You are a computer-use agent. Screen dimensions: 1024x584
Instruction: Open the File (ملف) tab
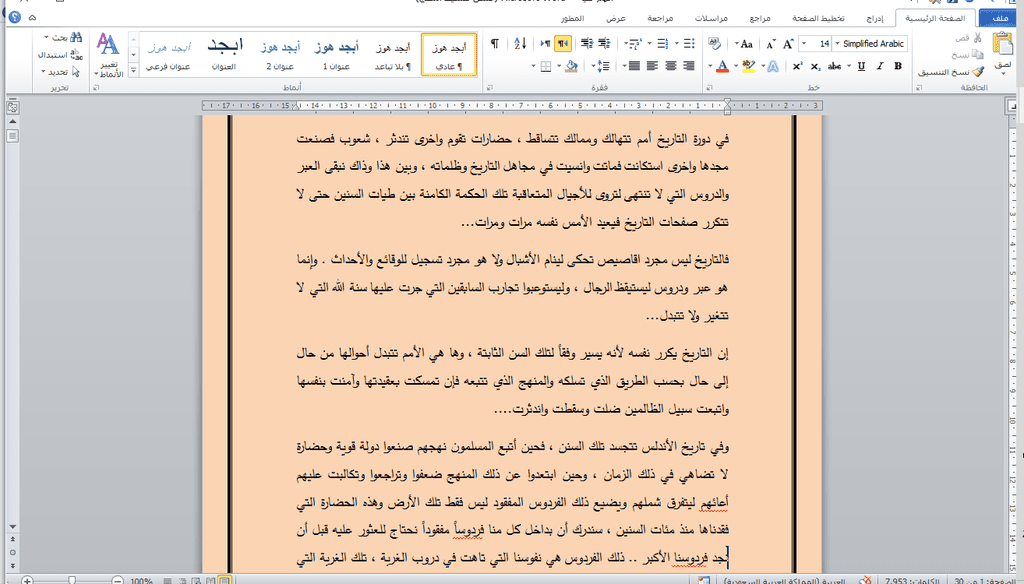pos(999,18)
